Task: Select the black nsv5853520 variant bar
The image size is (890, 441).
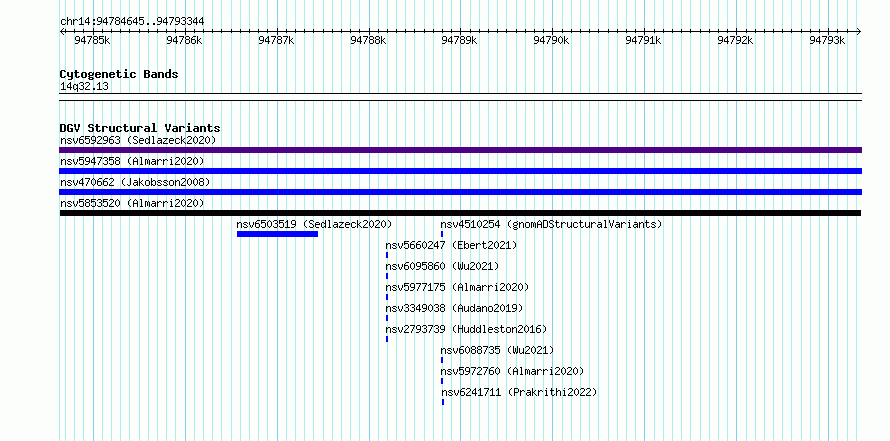Action: click(x=460, y=213)
